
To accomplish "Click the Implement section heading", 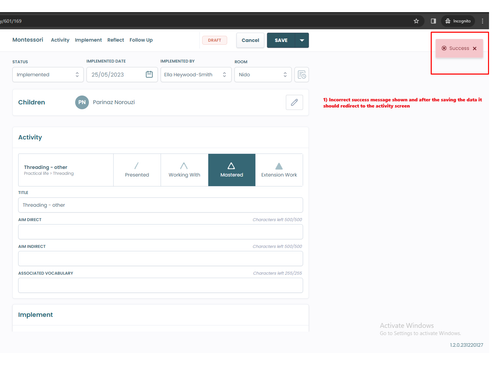I will coord(35,315).
